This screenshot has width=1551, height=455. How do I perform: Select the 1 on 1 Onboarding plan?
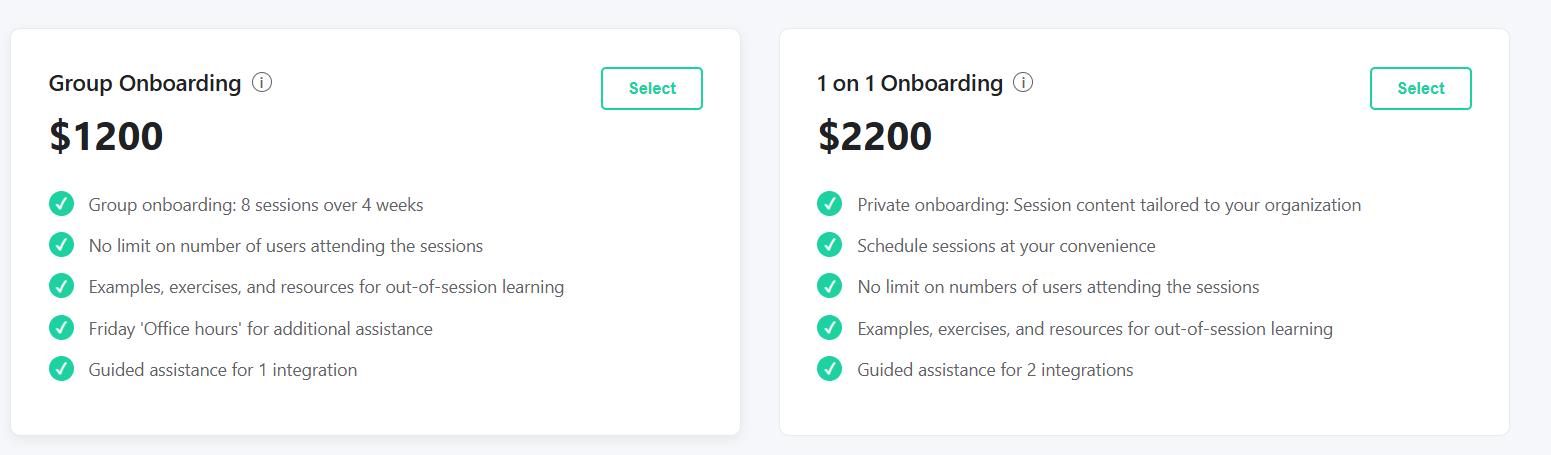1420,88
